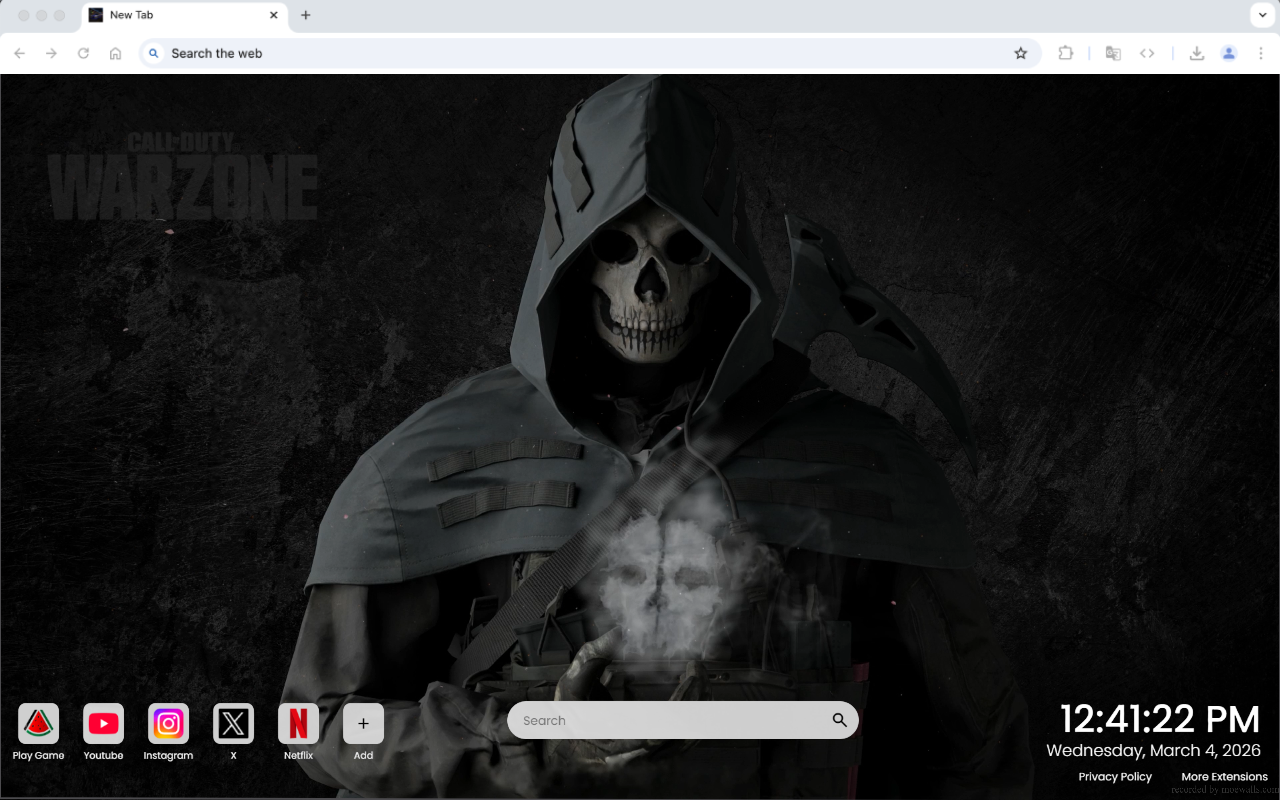Open the Chrome three-dot menu
Screen dimensions: 1280x800
[x=1261, y=53]
